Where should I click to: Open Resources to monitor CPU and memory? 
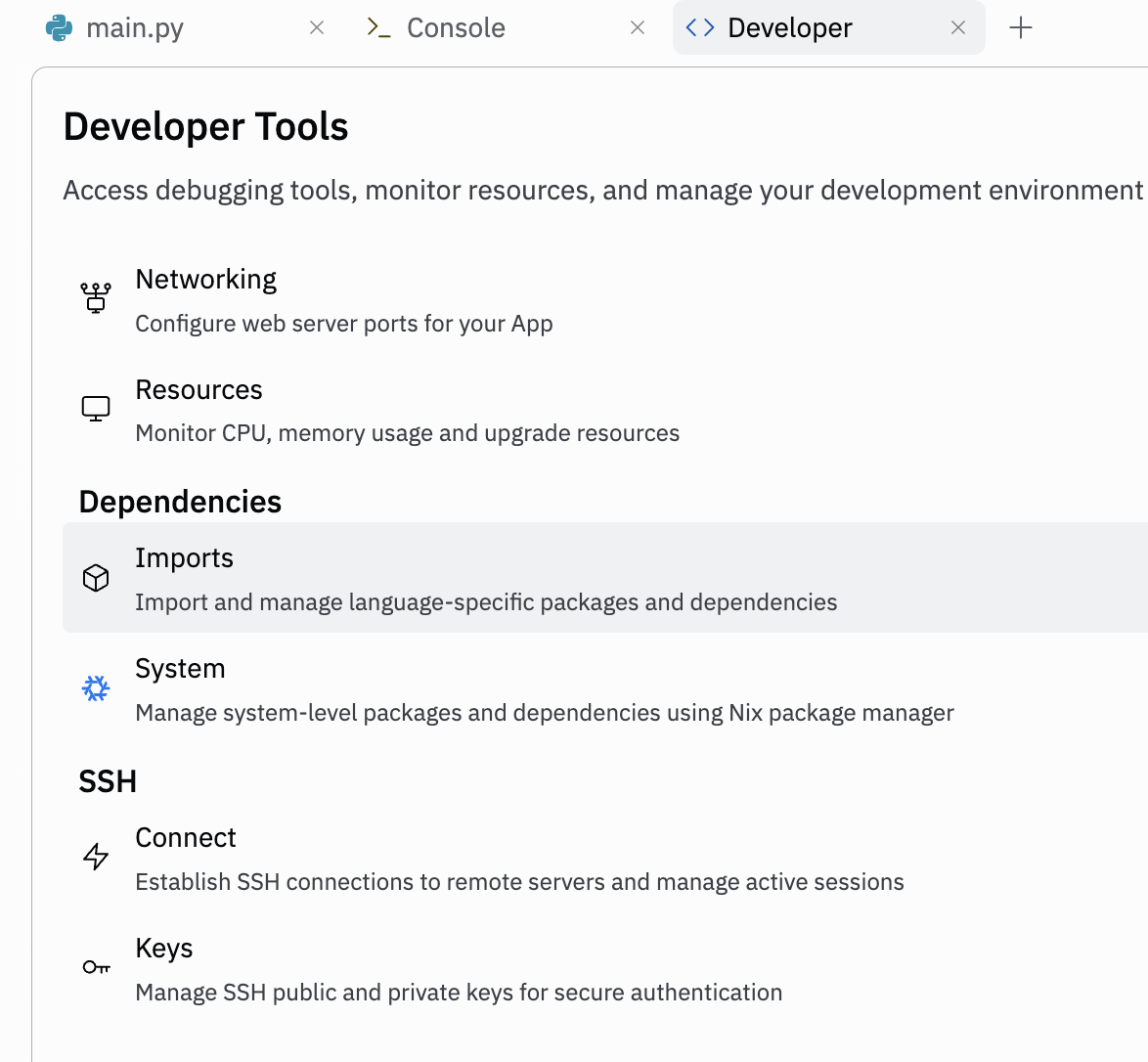click(199, 390)
